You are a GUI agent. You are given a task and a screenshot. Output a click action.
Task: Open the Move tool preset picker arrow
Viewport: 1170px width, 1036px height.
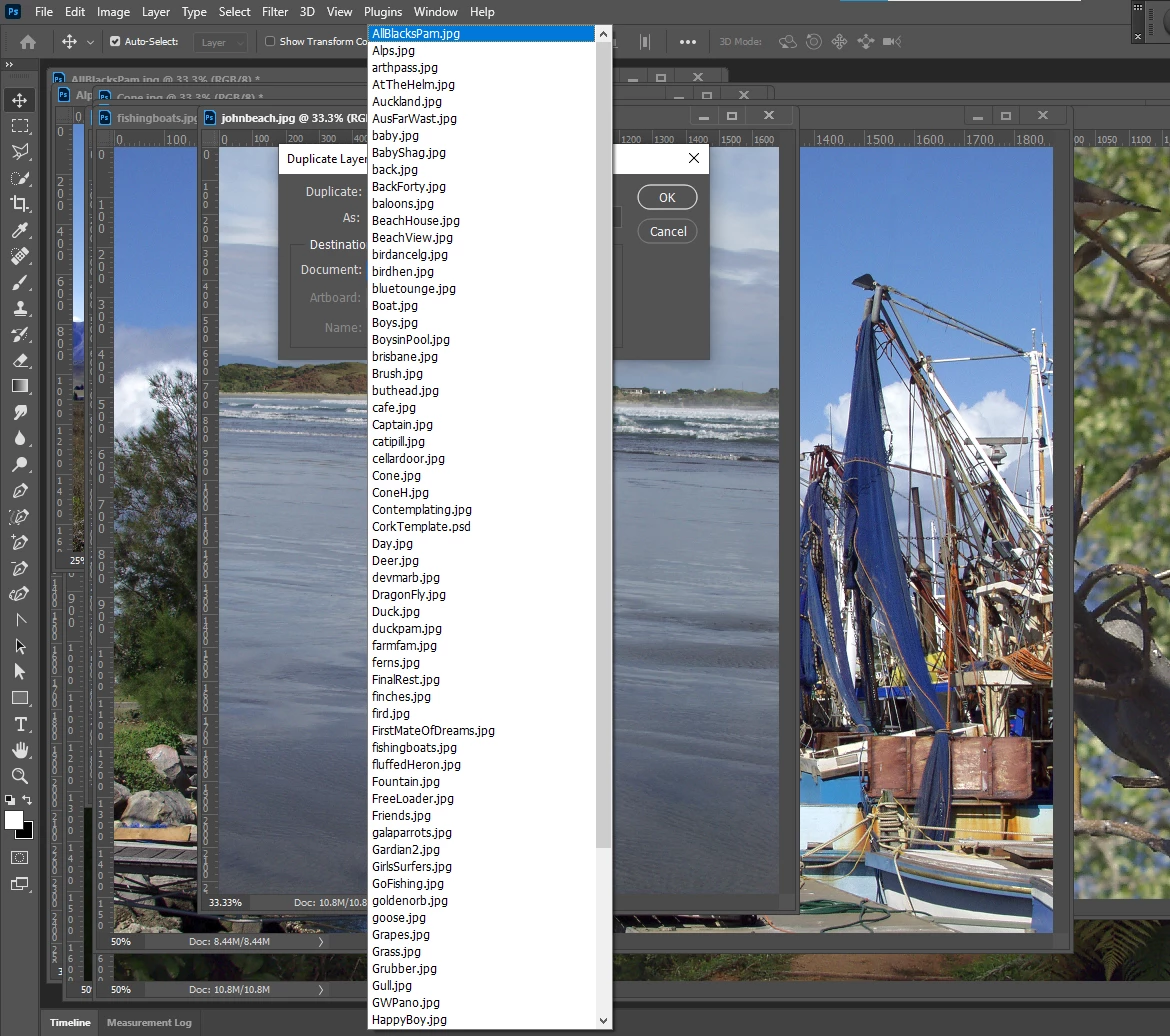tap(90, 43)
